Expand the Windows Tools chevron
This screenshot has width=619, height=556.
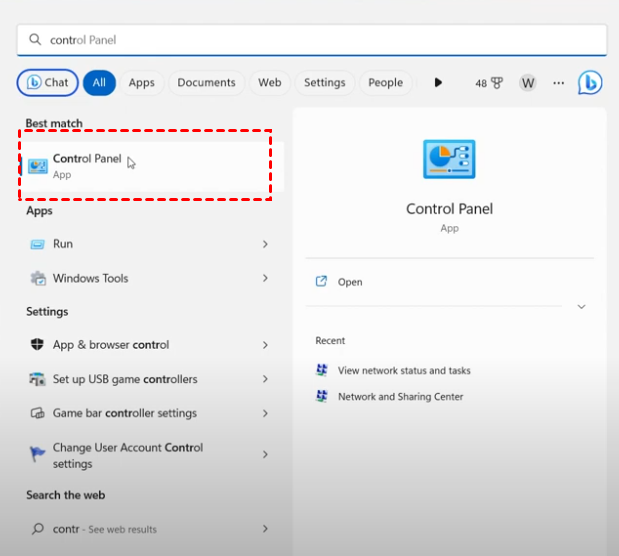click(x=265, y=278)
